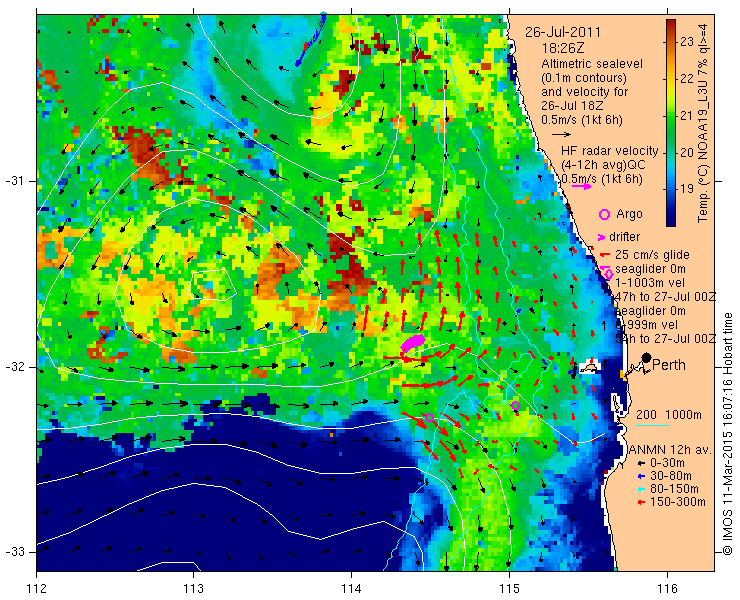
Task: Click the red 25 cm/s glide legend mark
Action: tap(604, 255)
